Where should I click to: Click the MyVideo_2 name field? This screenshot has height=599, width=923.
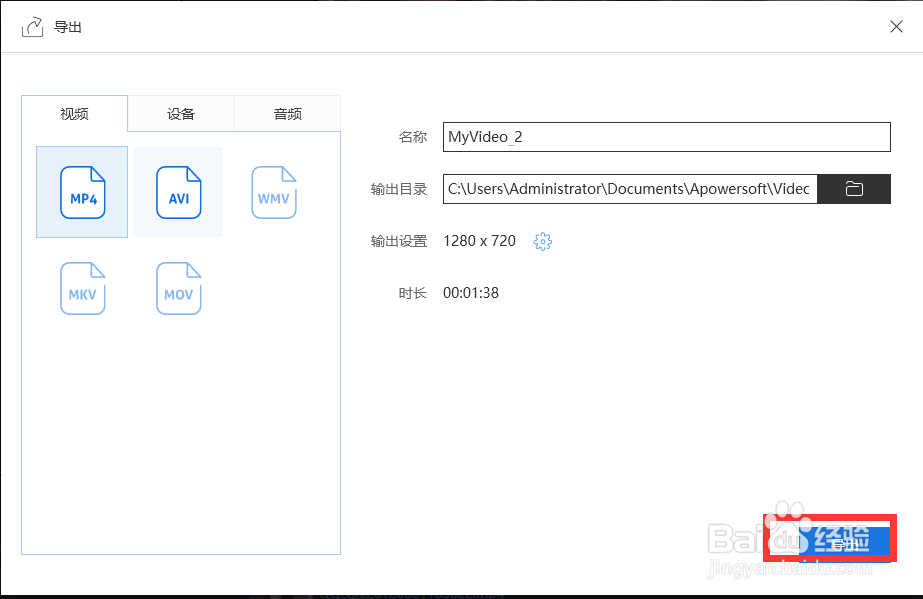tap(667, 136)
